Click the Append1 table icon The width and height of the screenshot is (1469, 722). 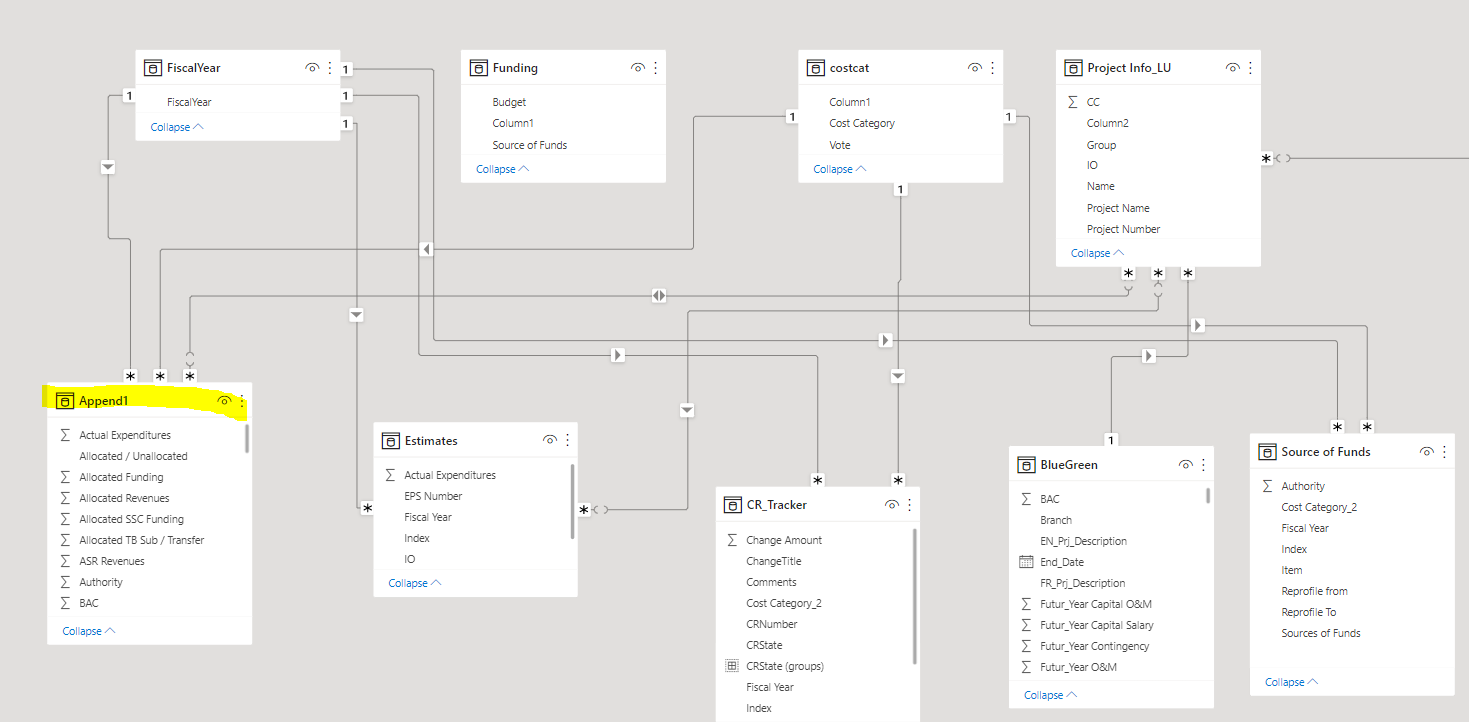[65, 401]
